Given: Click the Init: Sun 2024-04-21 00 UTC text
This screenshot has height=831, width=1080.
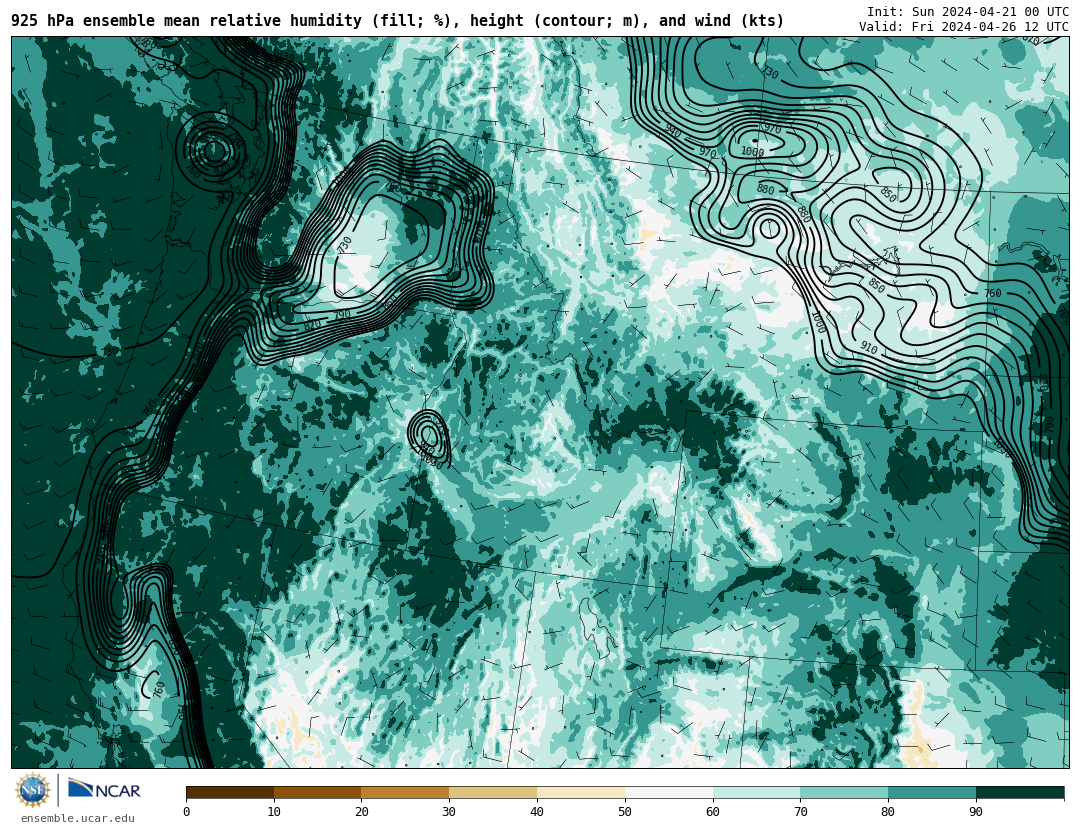Looking at the screenshot, I should coord(968,12).
